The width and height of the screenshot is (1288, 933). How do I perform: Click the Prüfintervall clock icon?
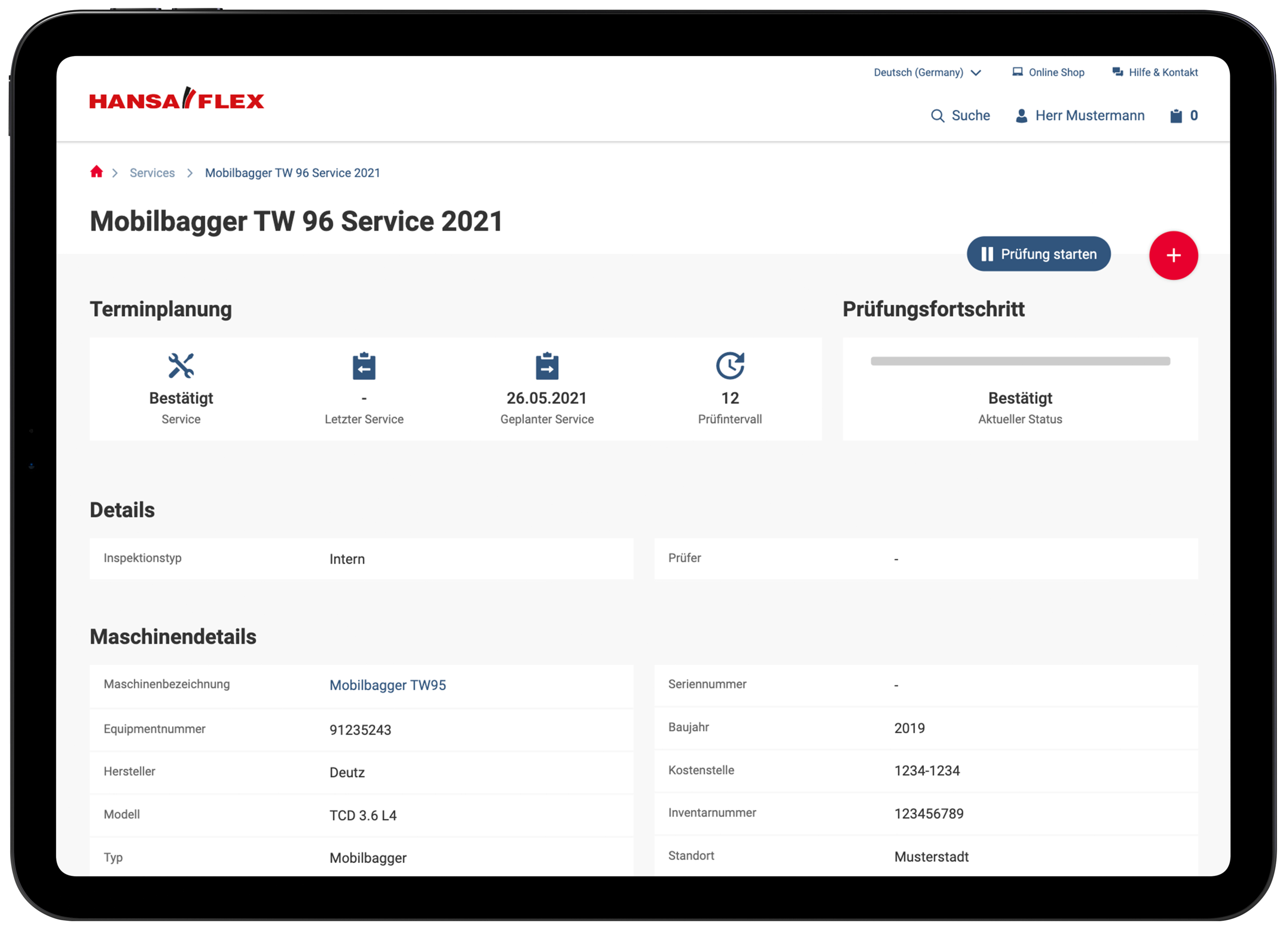(730, 366)
